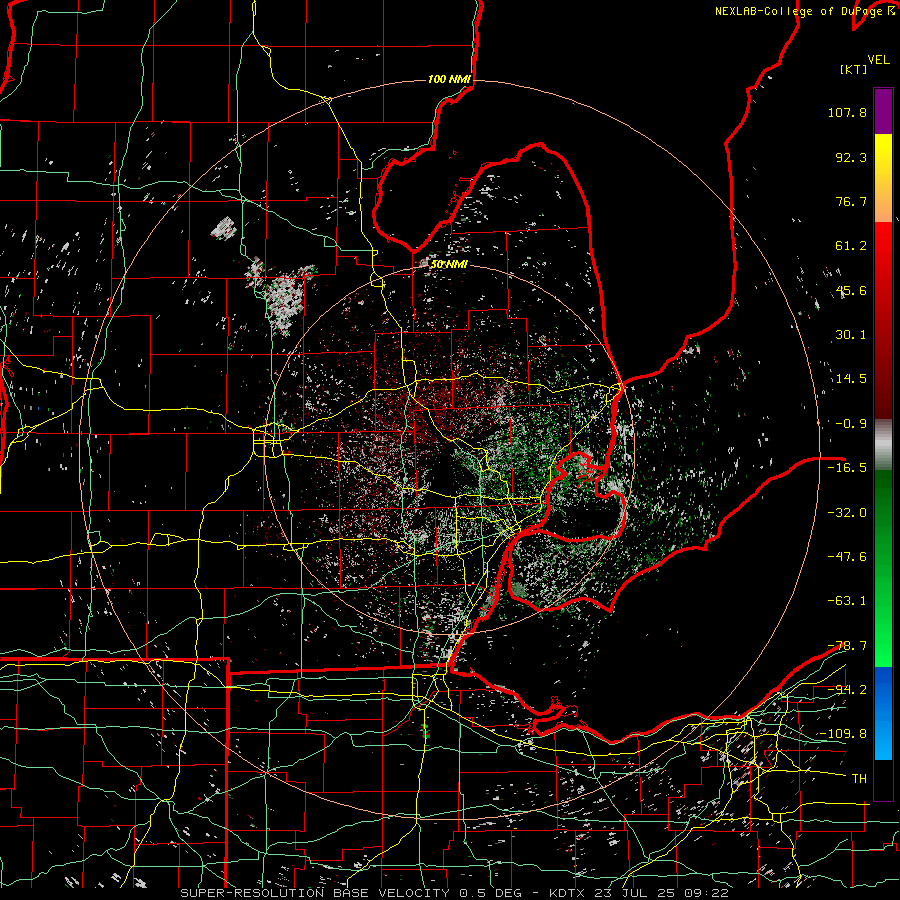Click the VEL legend title
Screen dimensions: 900x900
tap(878, 60)
